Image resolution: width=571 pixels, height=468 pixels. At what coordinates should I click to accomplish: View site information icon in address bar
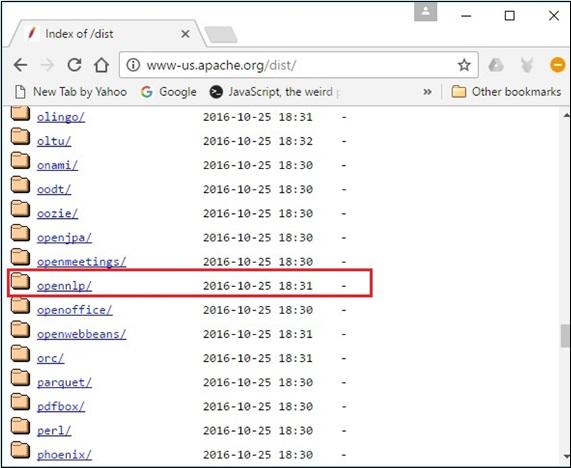133,65
